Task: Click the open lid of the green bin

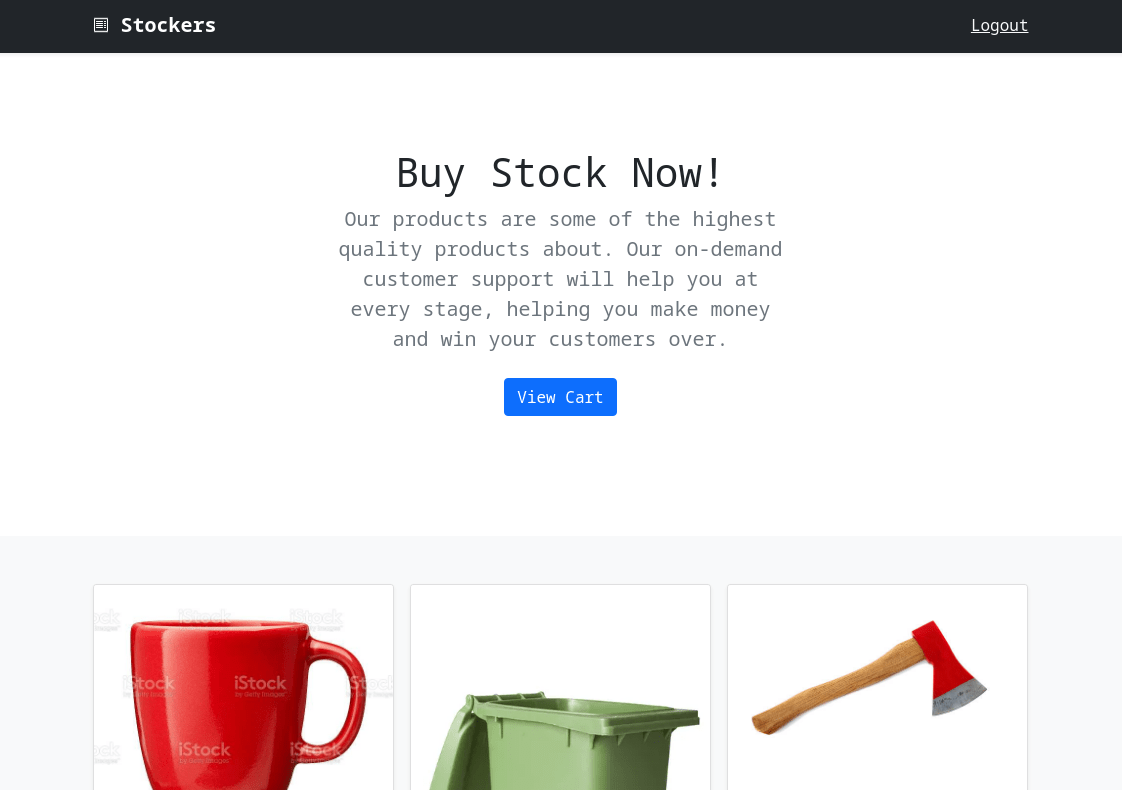Action: (x=449, y=744)
